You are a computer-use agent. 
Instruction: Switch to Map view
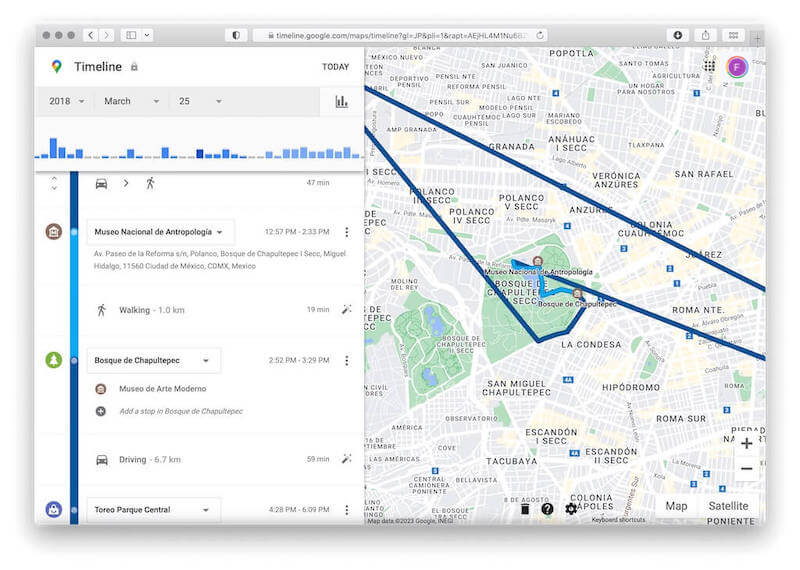click(676, 506)
